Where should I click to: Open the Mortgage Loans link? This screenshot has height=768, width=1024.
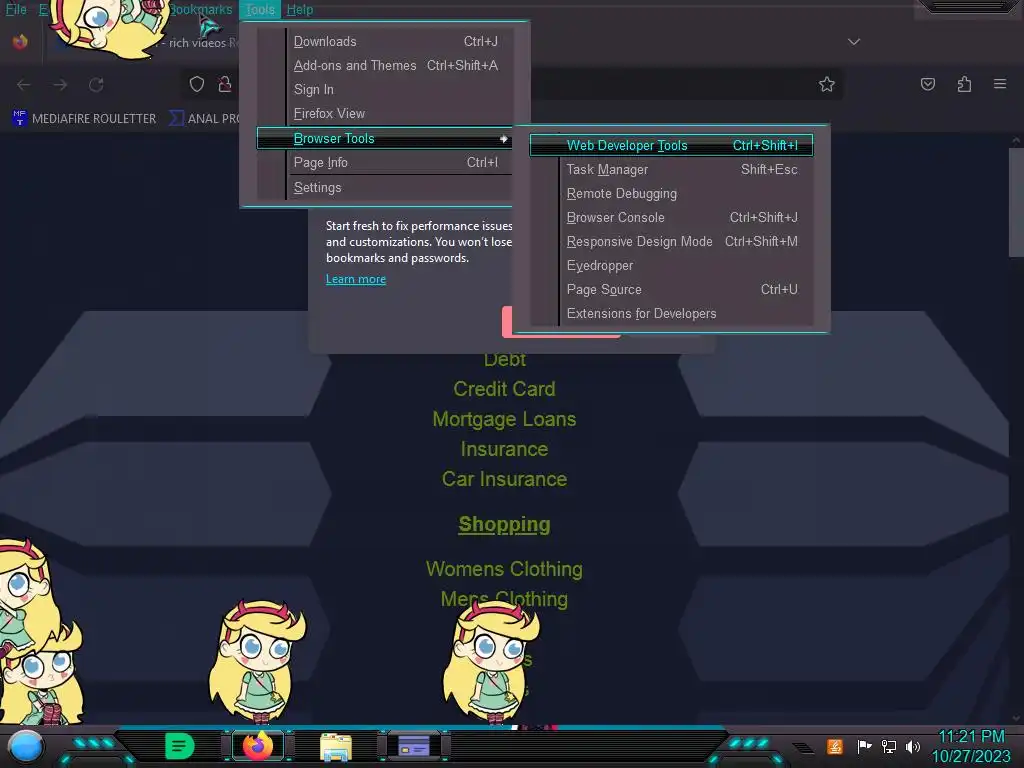pyautogui.click(x=504, y=419)
